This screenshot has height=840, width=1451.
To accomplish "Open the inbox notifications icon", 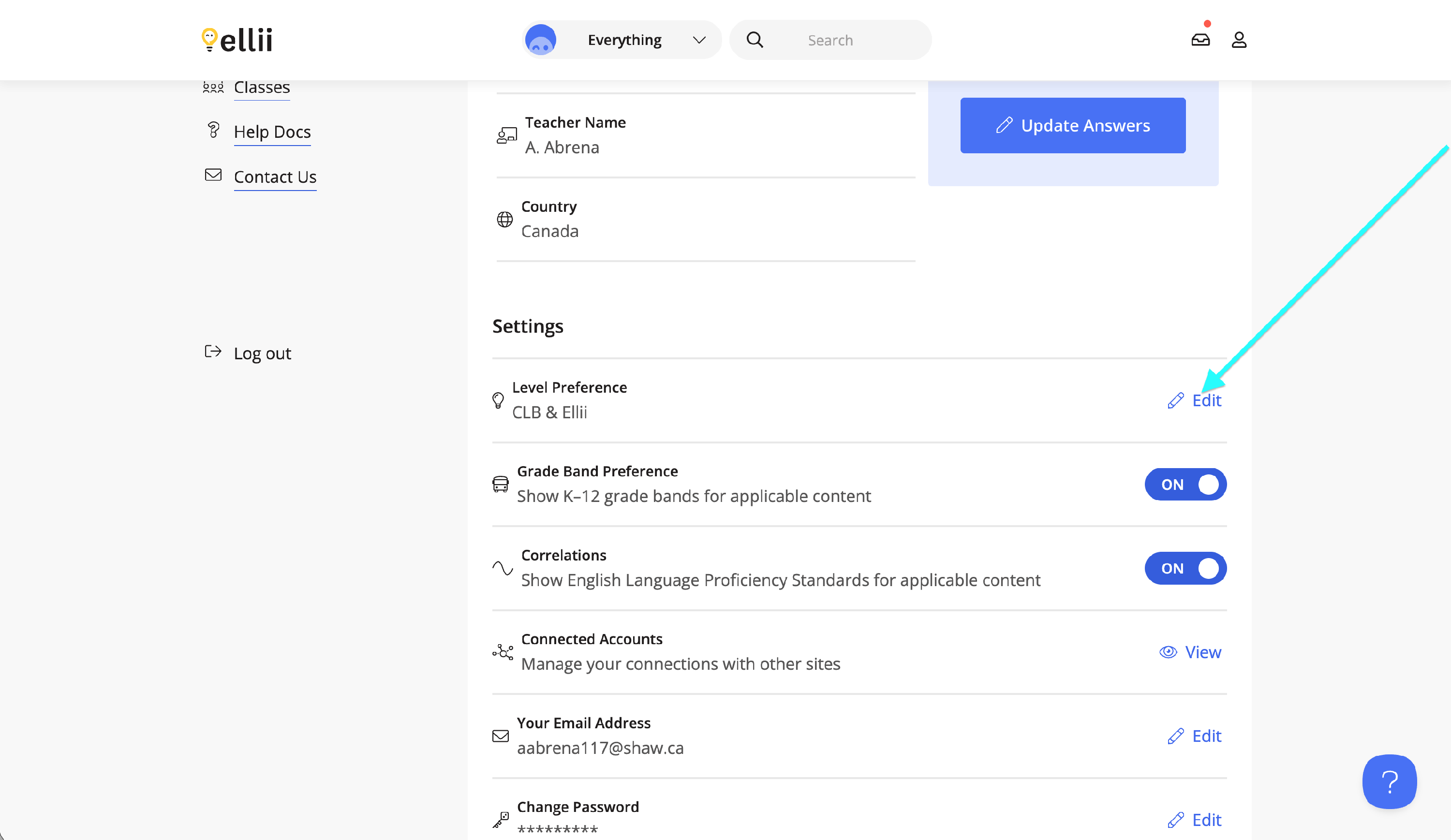I will coord(1200,40).
